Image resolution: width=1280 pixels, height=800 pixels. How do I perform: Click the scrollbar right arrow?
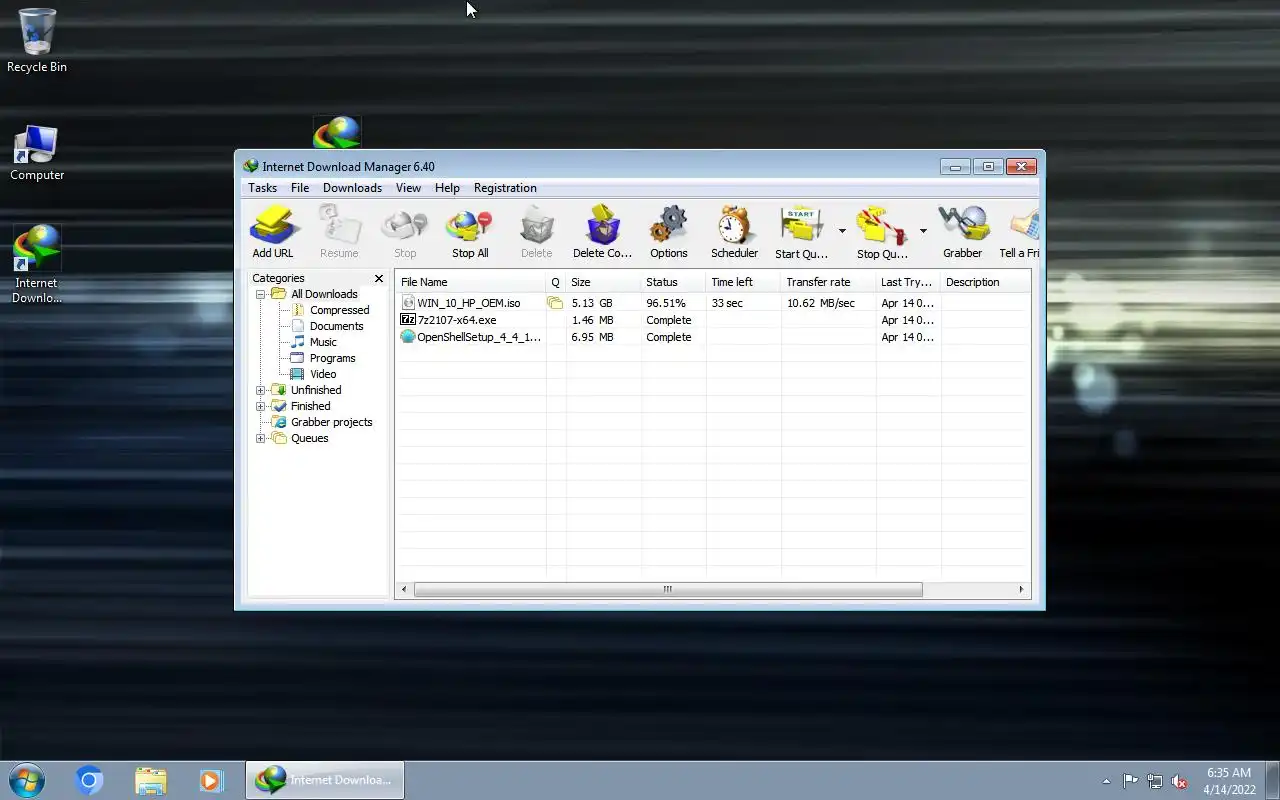point(1021,590)
